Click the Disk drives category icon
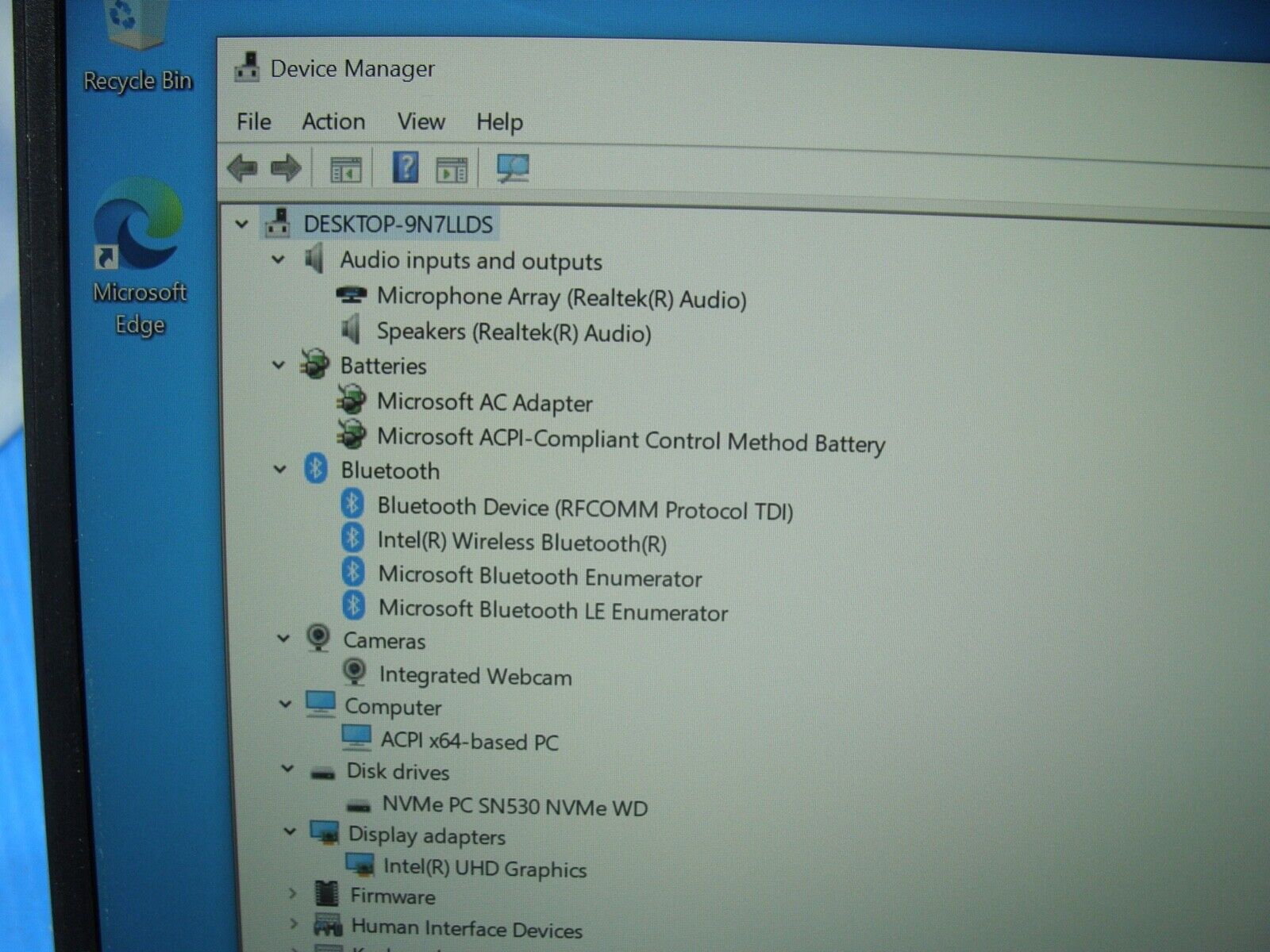This screenshot has width=1270, height=952. coord(322,773)
